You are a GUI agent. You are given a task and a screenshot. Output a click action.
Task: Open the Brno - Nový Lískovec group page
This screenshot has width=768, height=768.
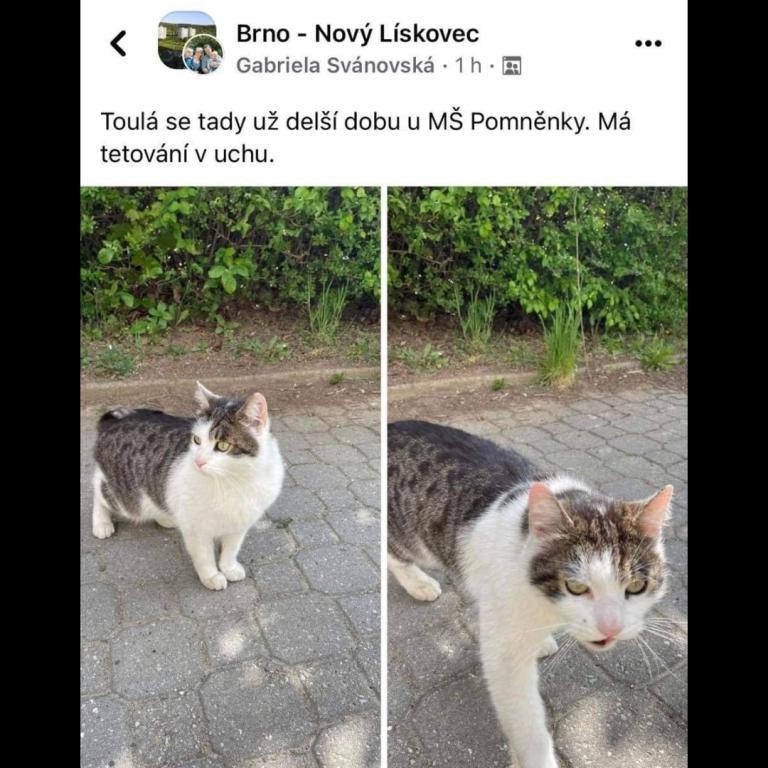(x=358, y=34)
